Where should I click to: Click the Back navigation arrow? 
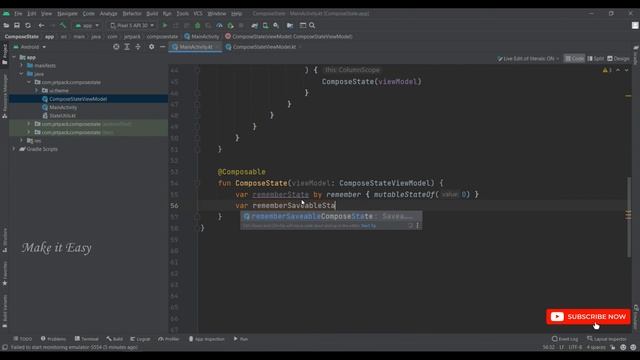(41, 25)
